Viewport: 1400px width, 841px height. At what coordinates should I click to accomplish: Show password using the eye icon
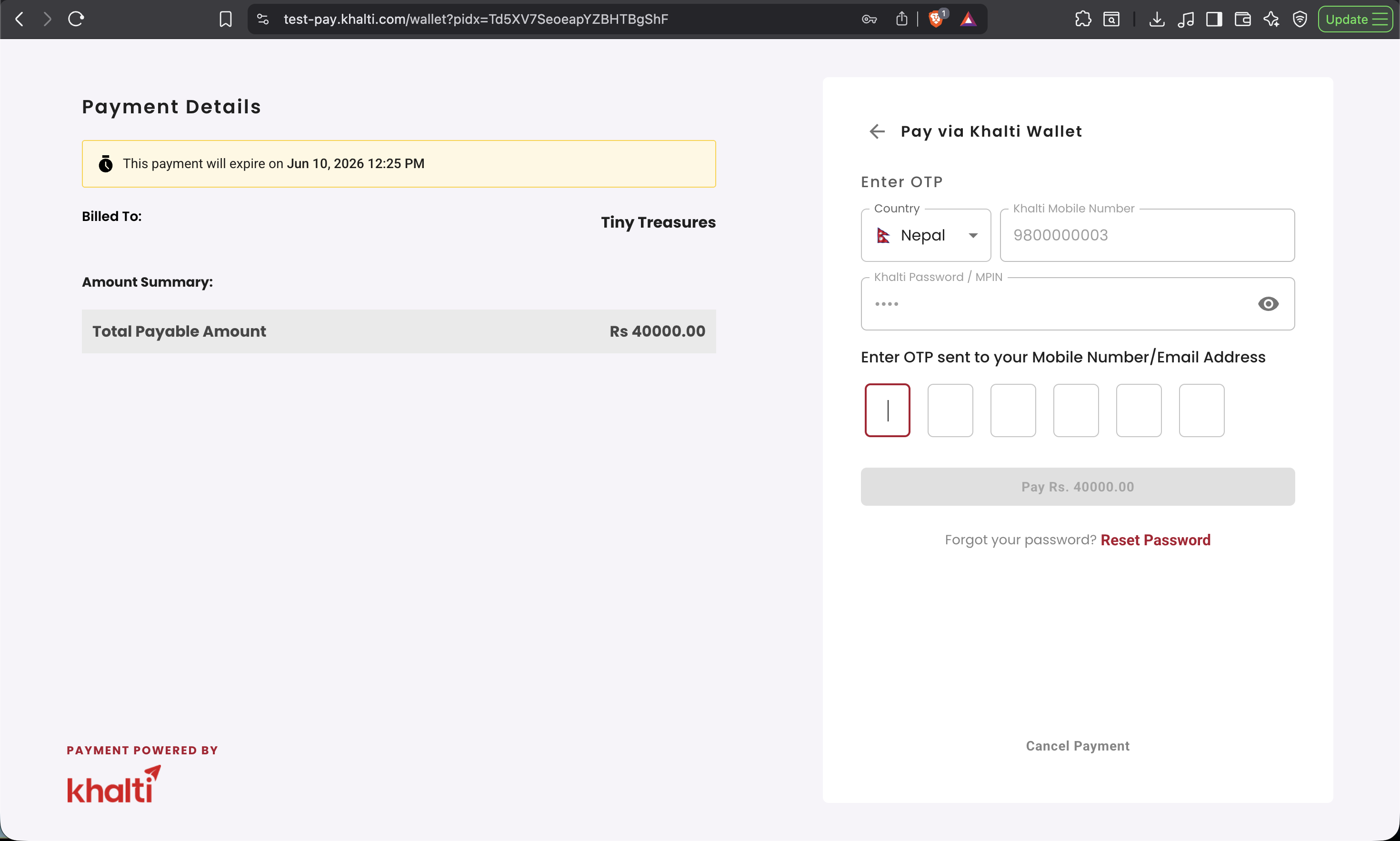[1268, 304]
